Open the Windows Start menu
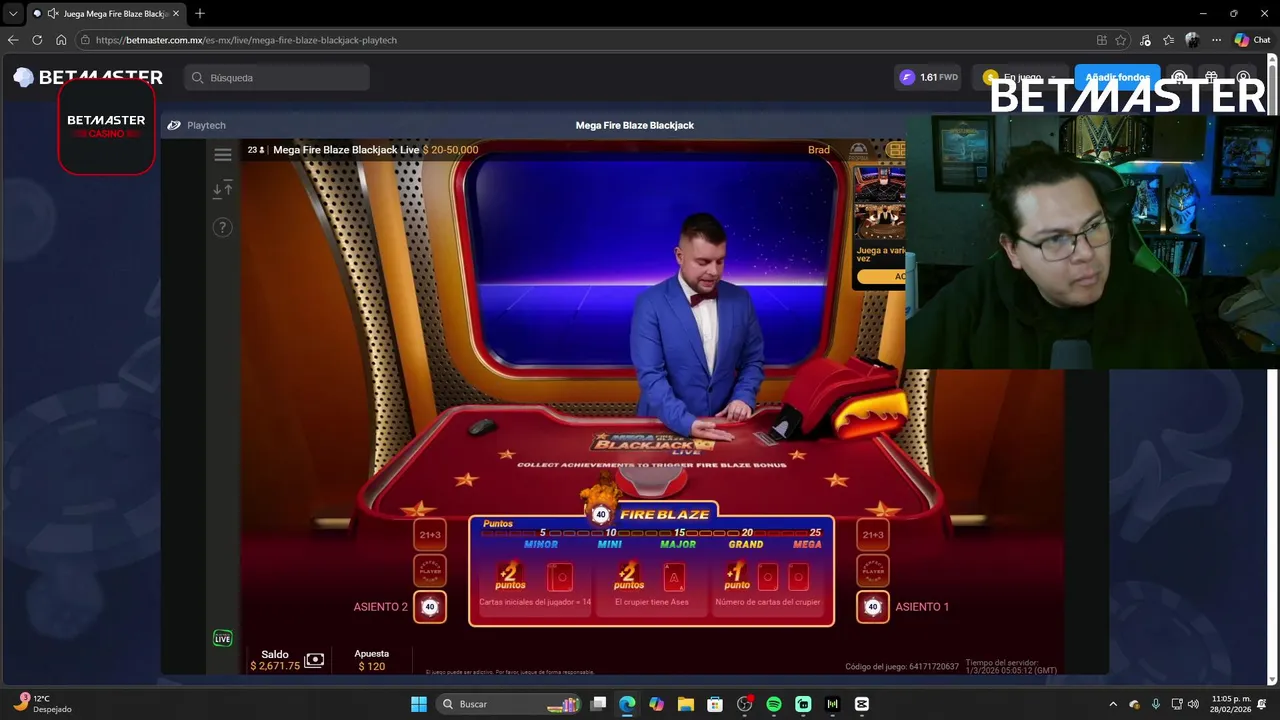Screen dimensions: 1280x720 tap(419, 704)
